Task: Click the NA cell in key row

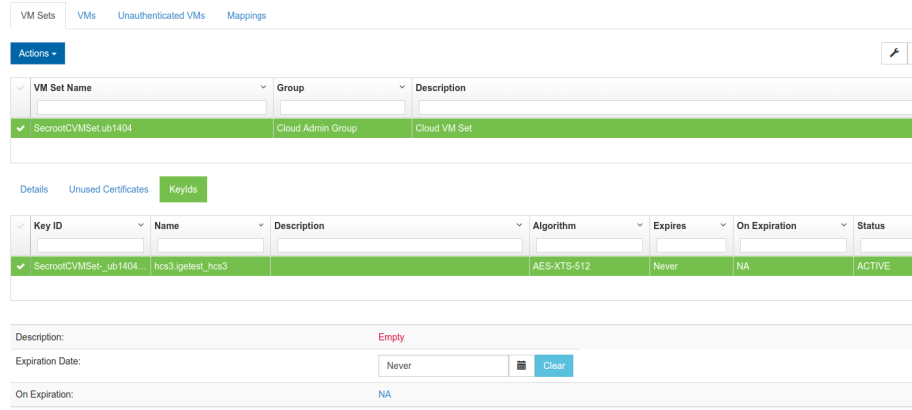Action: [793, 266]
